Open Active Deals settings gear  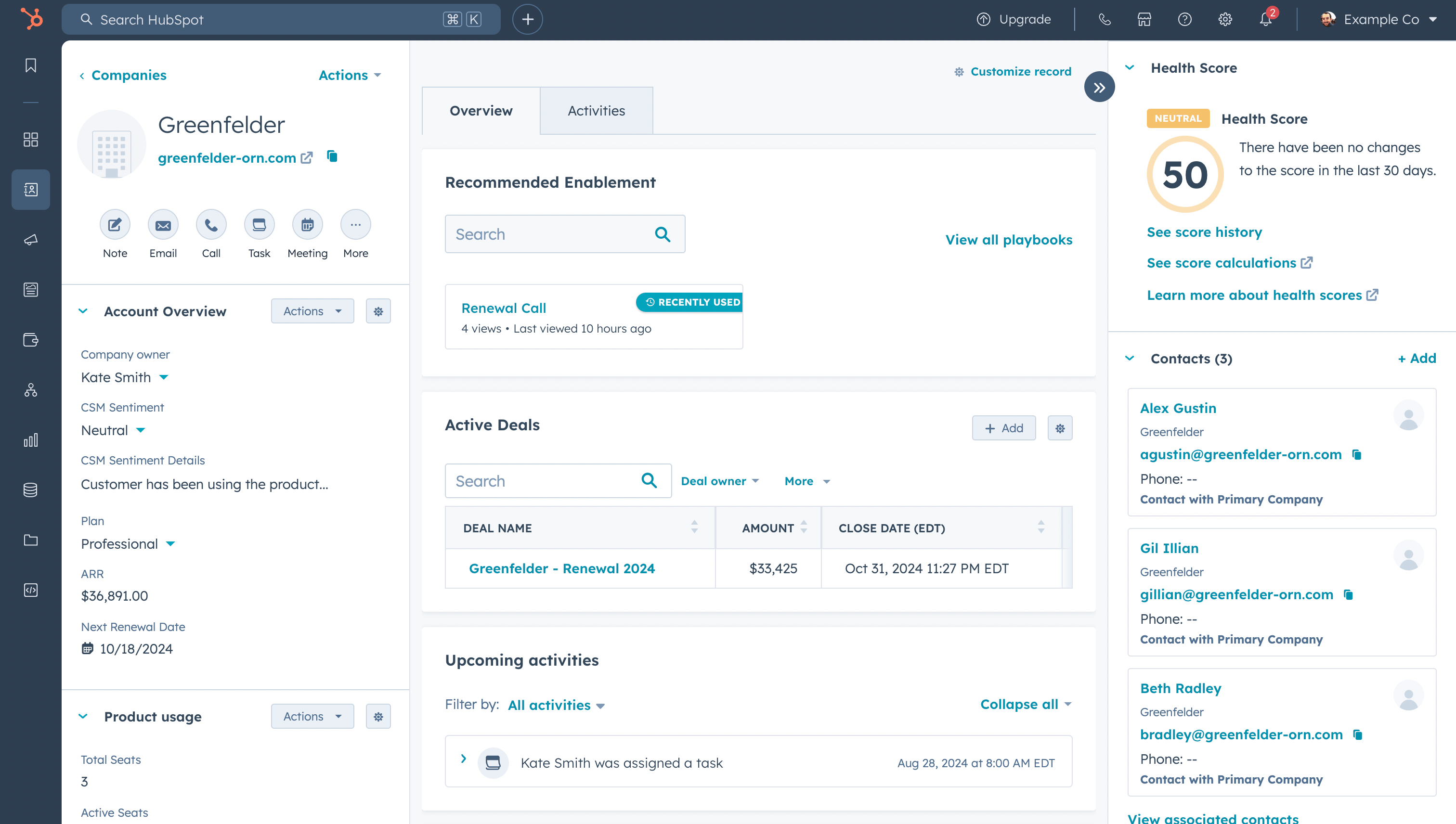pos(1060,428)
